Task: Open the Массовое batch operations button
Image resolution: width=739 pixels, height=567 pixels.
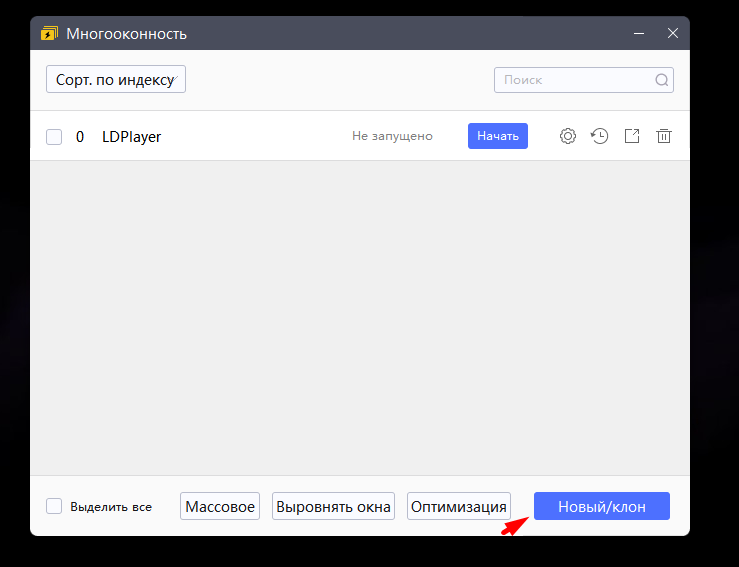Action: tap(220, 507)
